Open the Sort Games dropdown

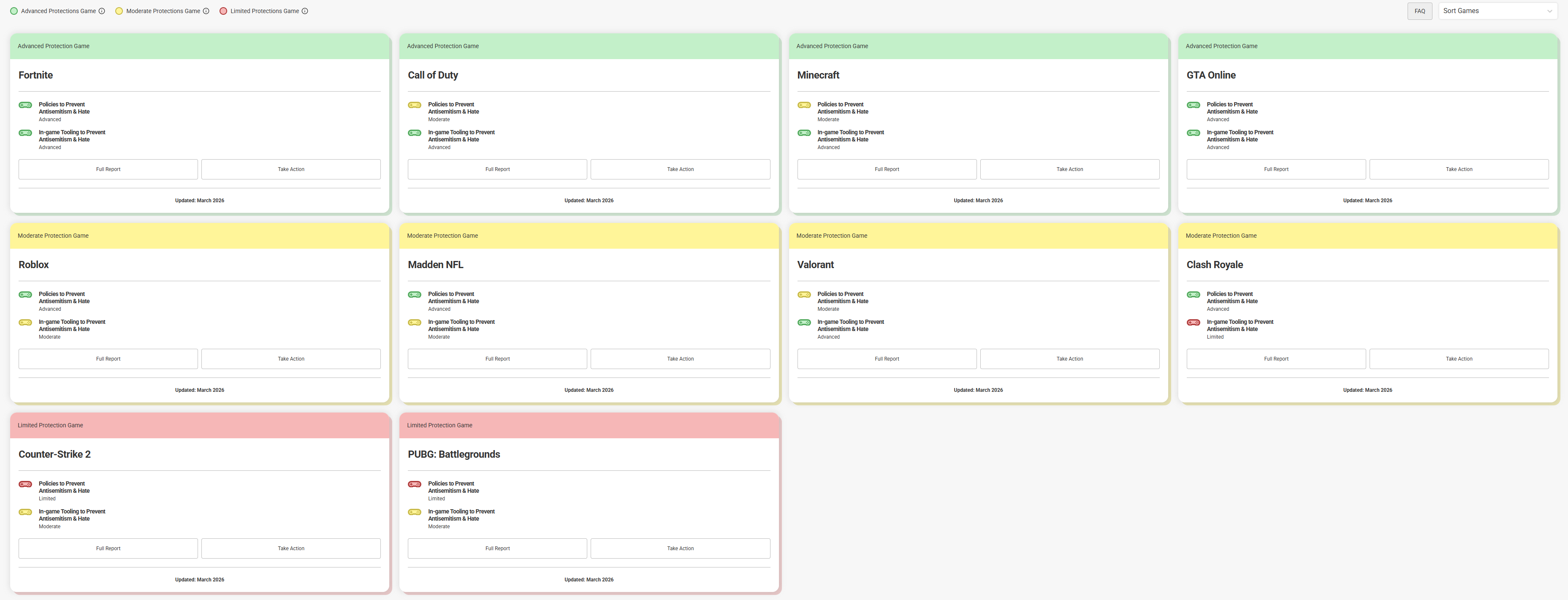(x=1491, y=11)
